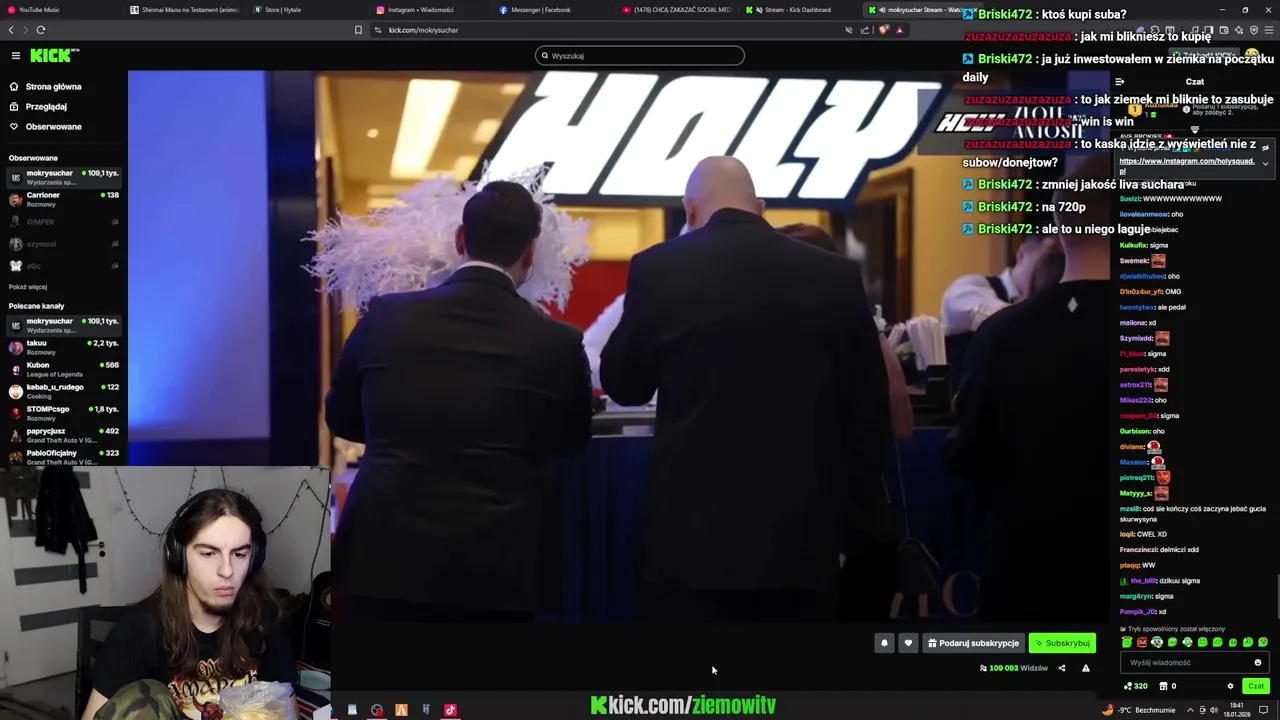Switch to Messenger | Facebook tab
Viewport: 1280px width, 720px height.
553,10
